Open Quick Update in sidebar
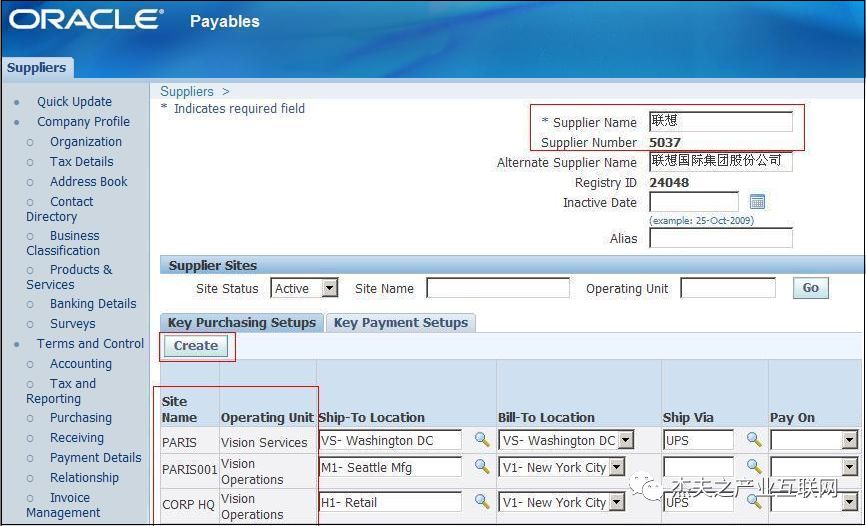 (x=74, y=102)
